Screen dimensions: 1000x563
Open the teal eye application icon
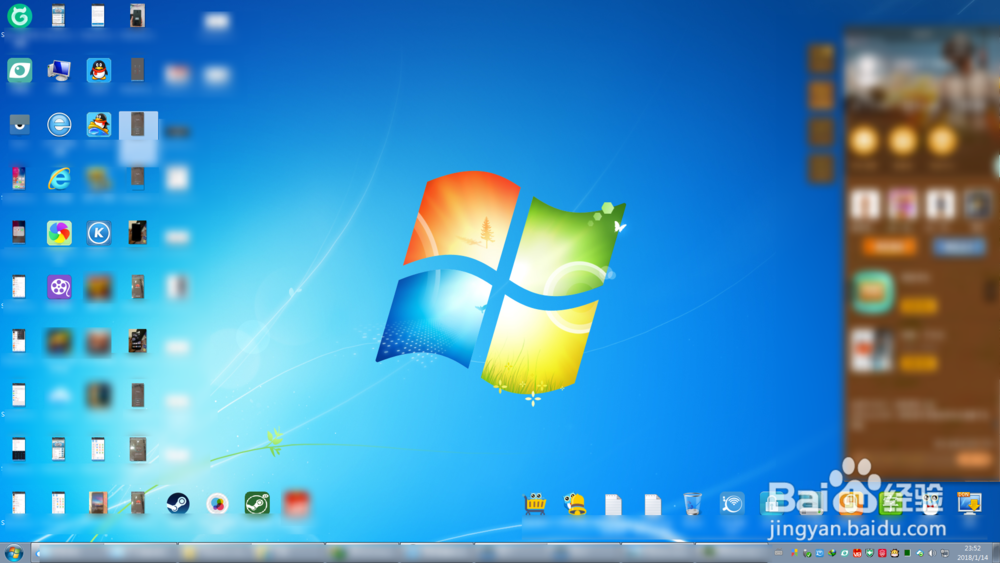[x=19, y=70]
